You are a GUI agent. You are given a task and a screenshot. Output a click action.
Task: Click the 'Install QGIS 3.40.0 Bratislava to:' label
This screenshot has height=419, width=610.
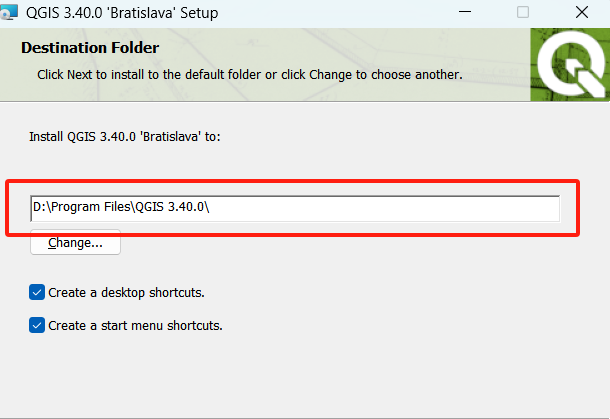124,135
